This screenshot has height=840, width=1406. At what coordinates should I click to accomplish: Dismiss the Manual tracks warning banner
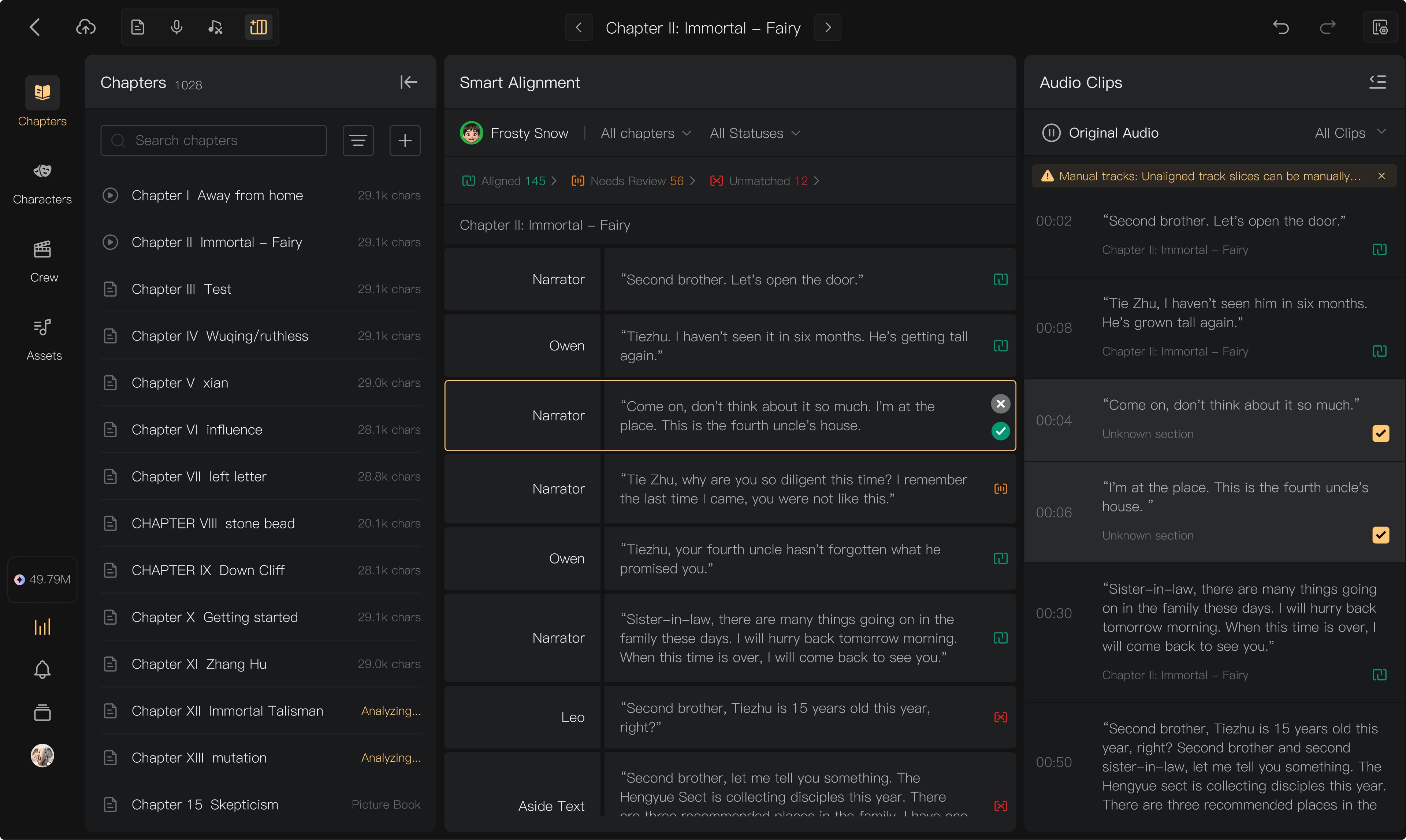click(x=1382, y=176)
